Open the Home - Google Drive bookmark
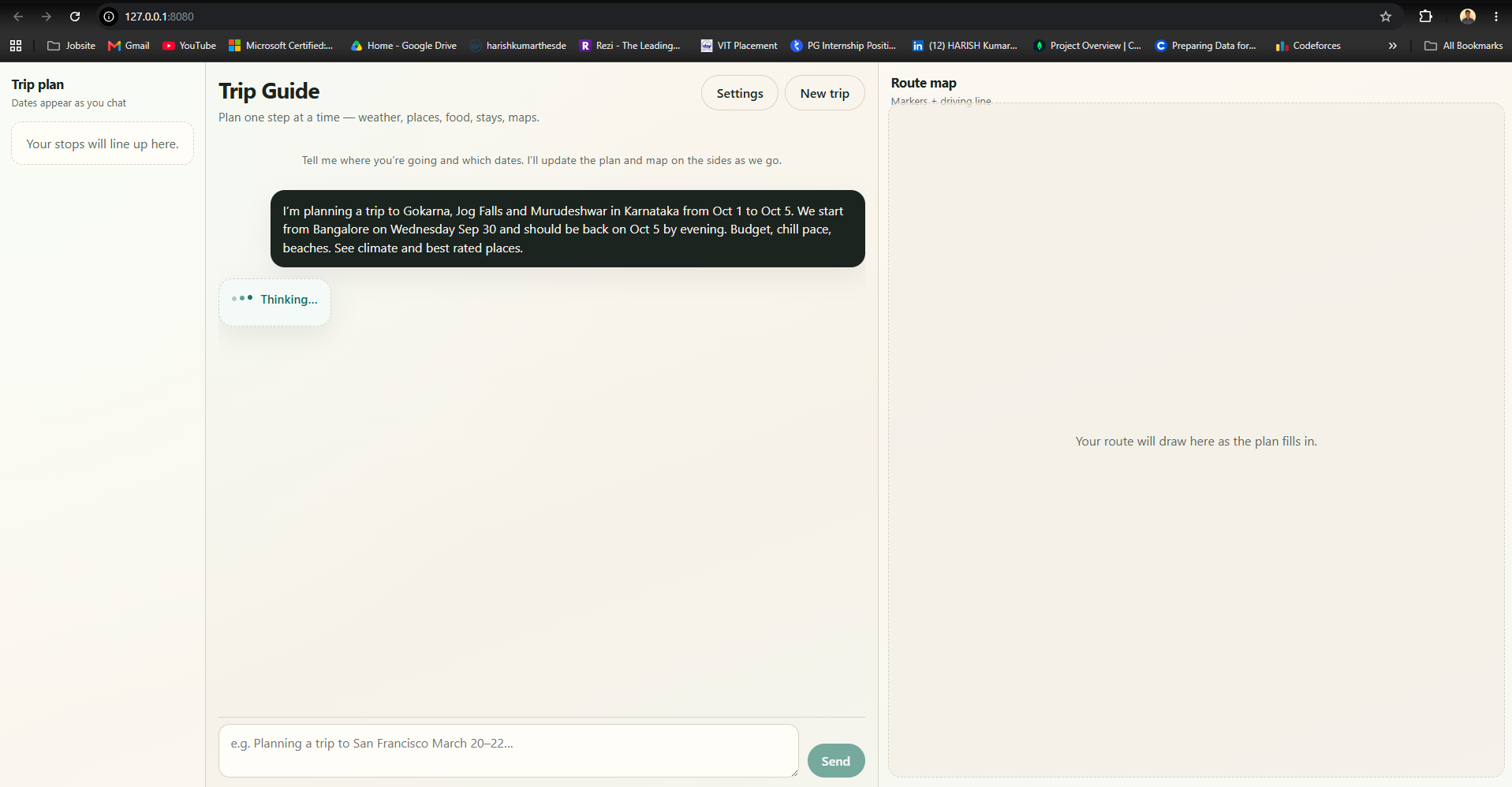The height and width of the screenshot is (787, 1512). [x=404, y=46]
